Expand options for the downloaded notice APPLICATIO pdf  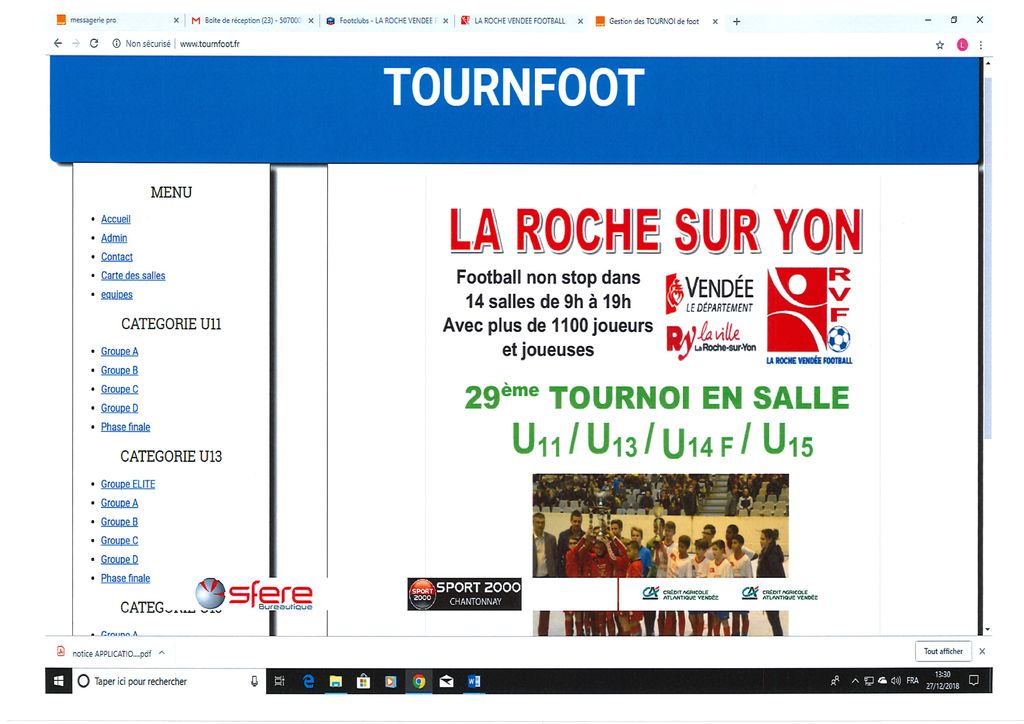tap(161, 652)
